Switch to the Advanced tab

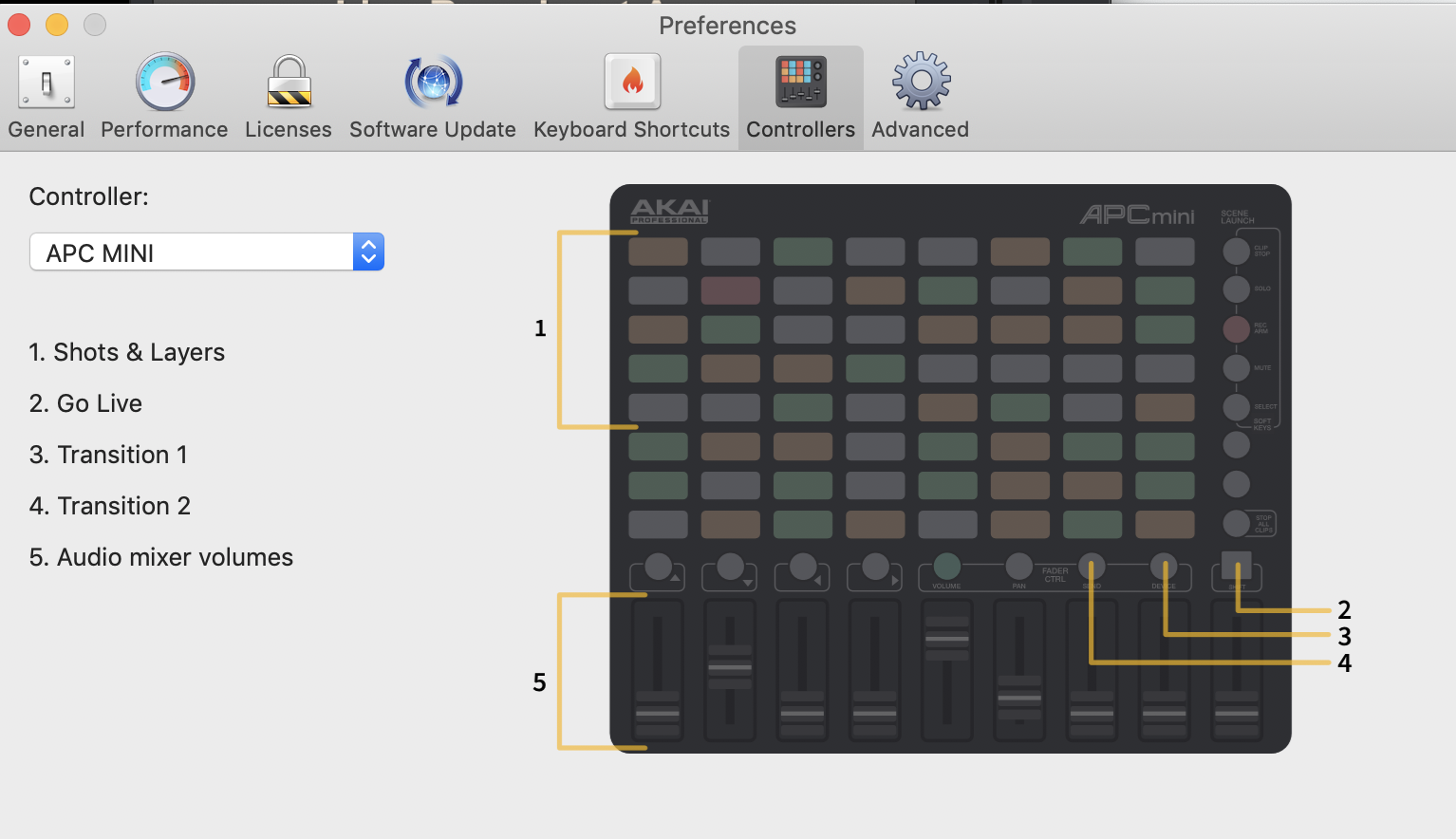click(x=918, y=95)
